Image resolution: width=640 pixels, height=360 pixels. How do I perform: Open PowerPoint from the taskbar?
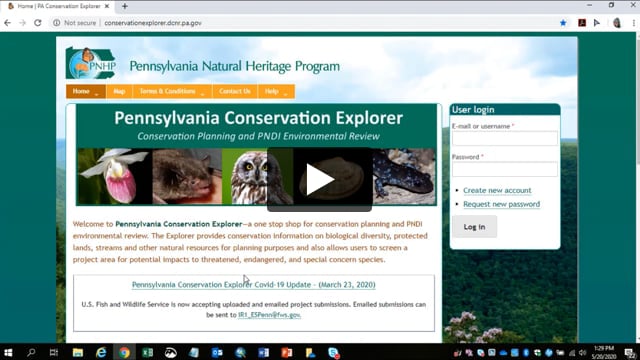(287, 352)
